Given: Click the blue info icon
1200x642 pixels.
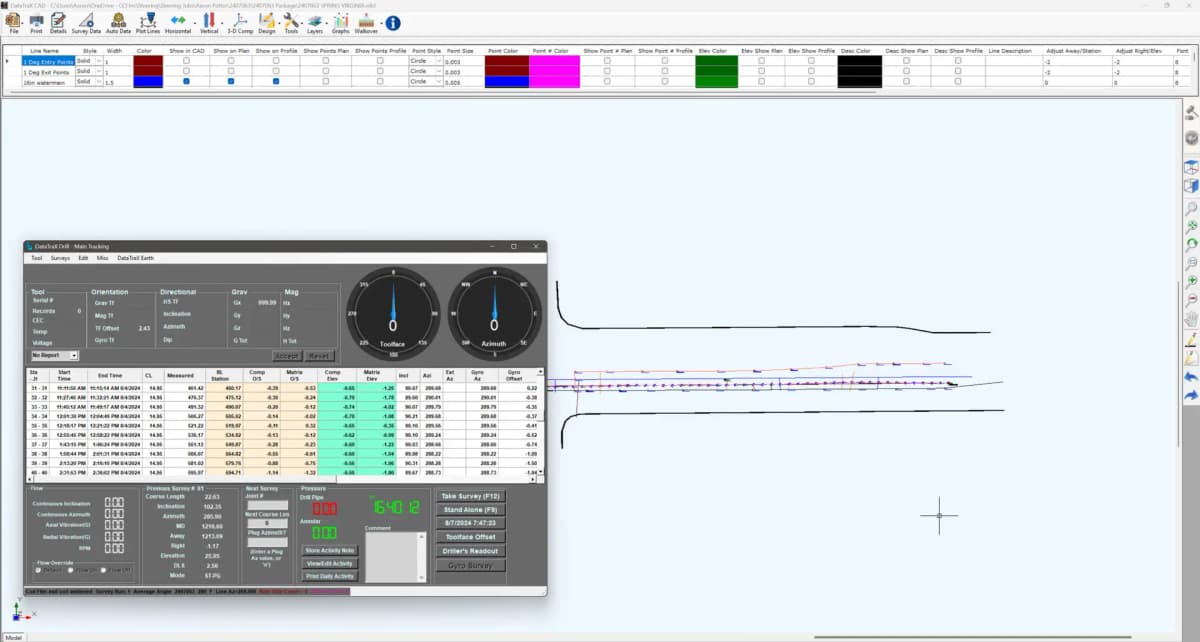Looking at the screenshot, I should (x=393, y=22).
